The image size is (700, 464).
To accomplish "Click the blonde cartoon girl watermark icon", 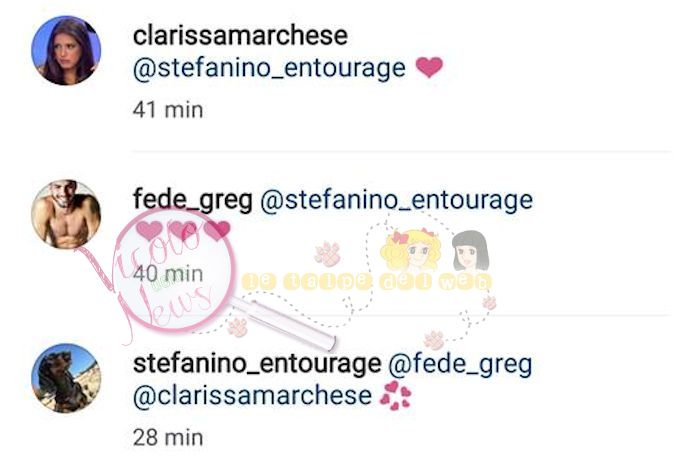I will 411,250.
